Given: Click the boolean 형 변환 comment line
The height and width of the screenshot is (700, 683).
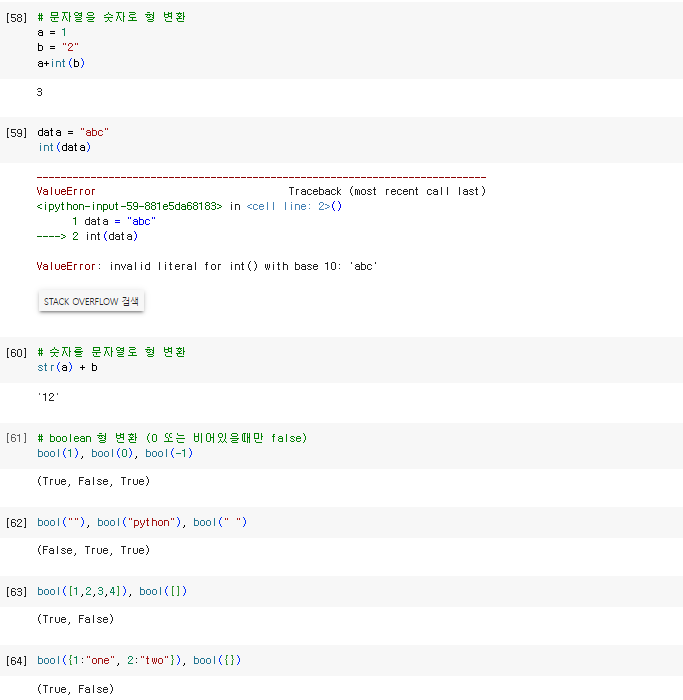Looking at the screenshot, I should [x=172, y=438].
